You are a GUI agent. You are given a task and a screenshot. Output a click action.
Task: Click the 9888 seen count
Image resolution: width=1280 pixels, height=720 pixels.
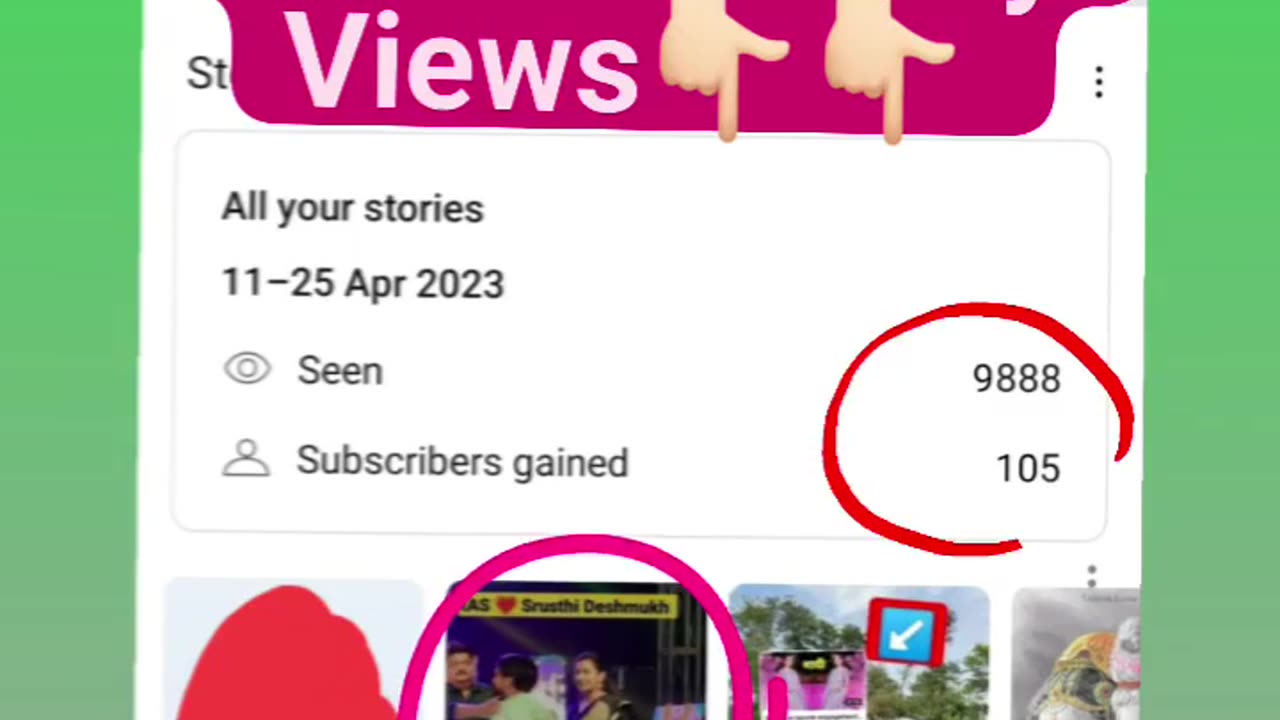pyautogui.click(x=1016, y=379)
